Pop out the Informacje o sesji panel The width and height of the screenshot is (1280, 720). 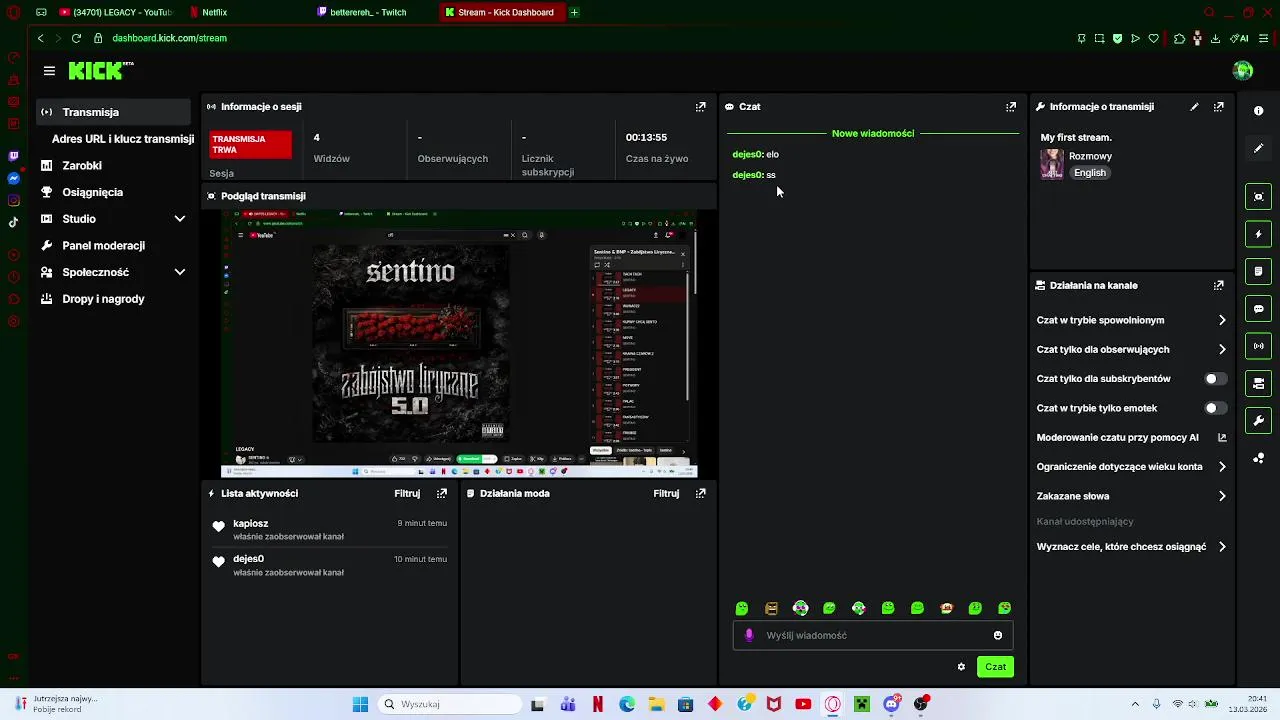701,106
